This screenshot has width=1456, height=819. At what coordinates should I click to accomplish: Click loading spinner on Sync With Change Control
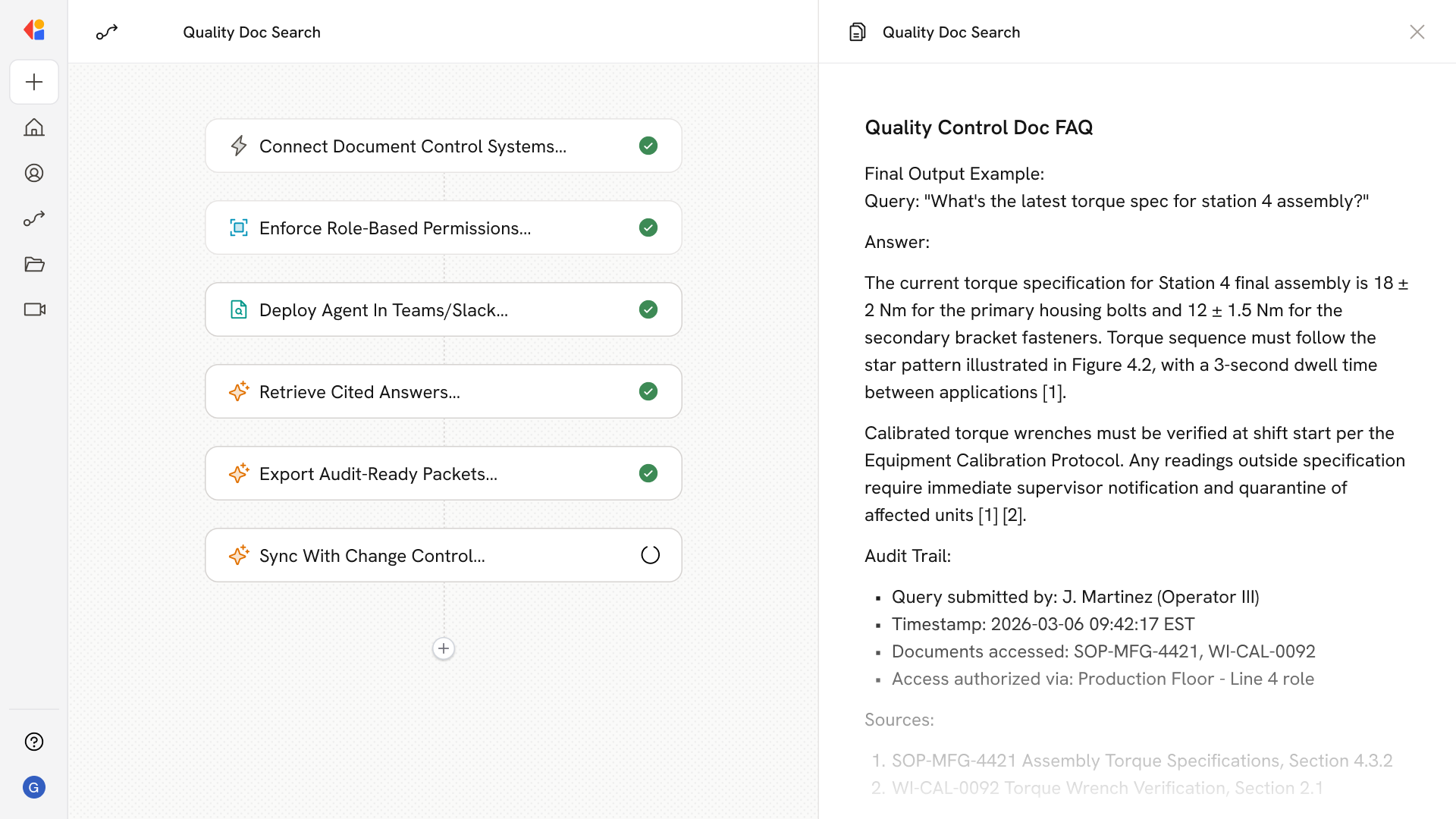click(x=650, y=555)
